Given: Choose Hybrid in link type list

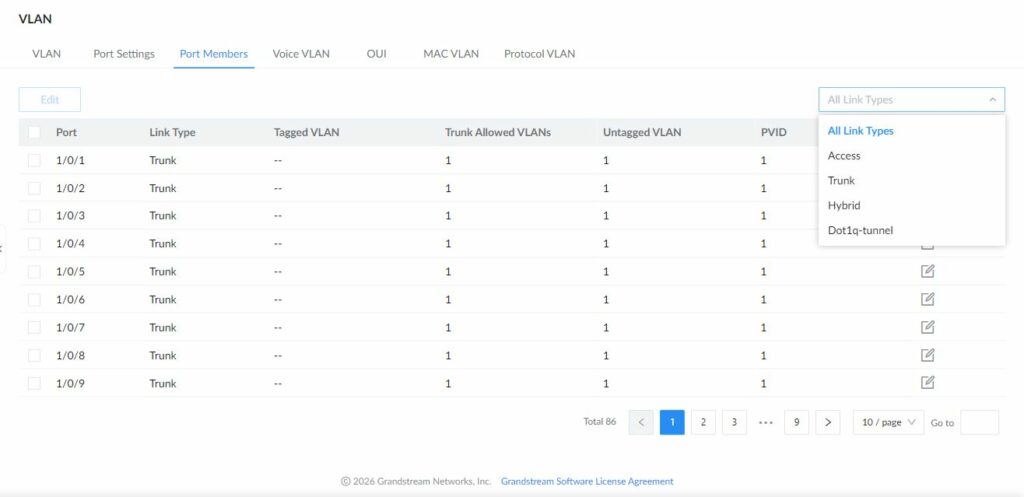Looking at the screenshot, I should (x=912, y=205).
